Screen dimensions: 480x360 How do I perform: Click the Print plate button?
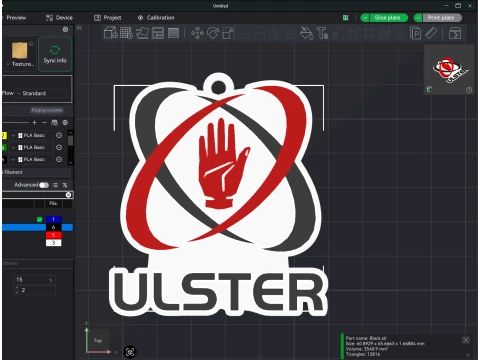(442, 18)
